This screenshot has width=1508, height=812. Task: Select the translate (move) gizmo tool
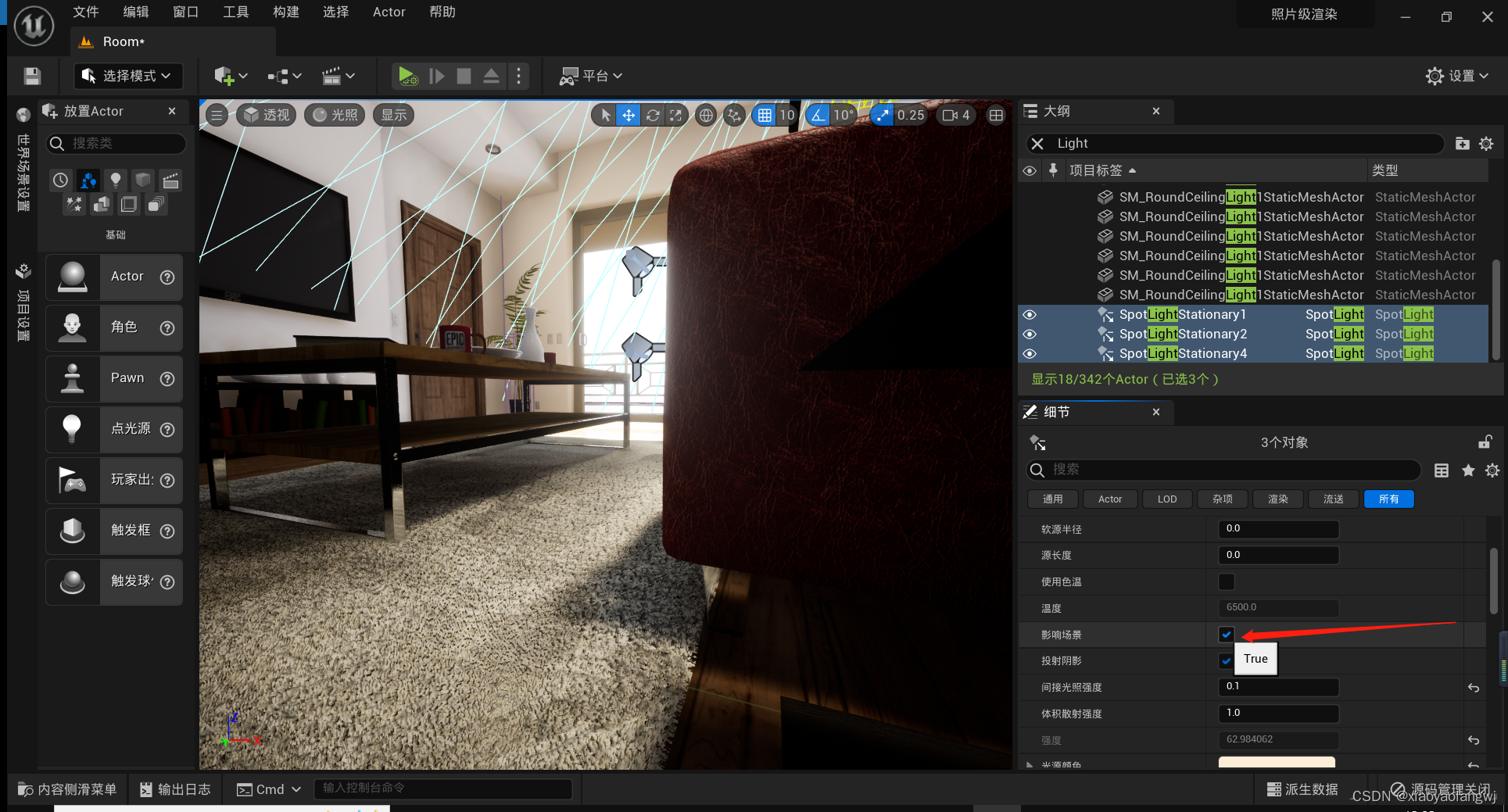(x=629, y=116)
